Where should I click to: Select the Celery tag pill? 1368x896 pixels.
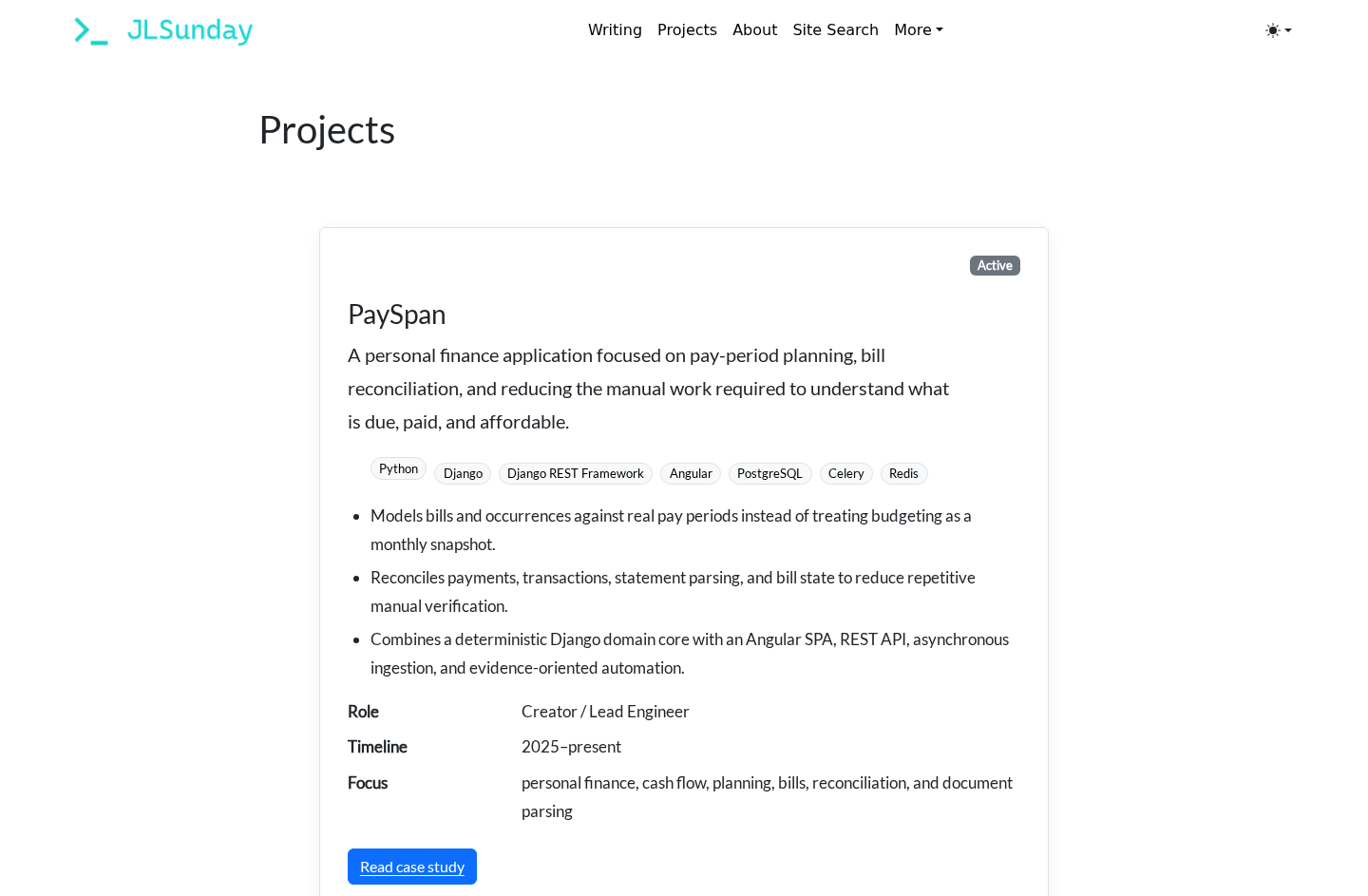pyautogui.click(x=845, y=473)
